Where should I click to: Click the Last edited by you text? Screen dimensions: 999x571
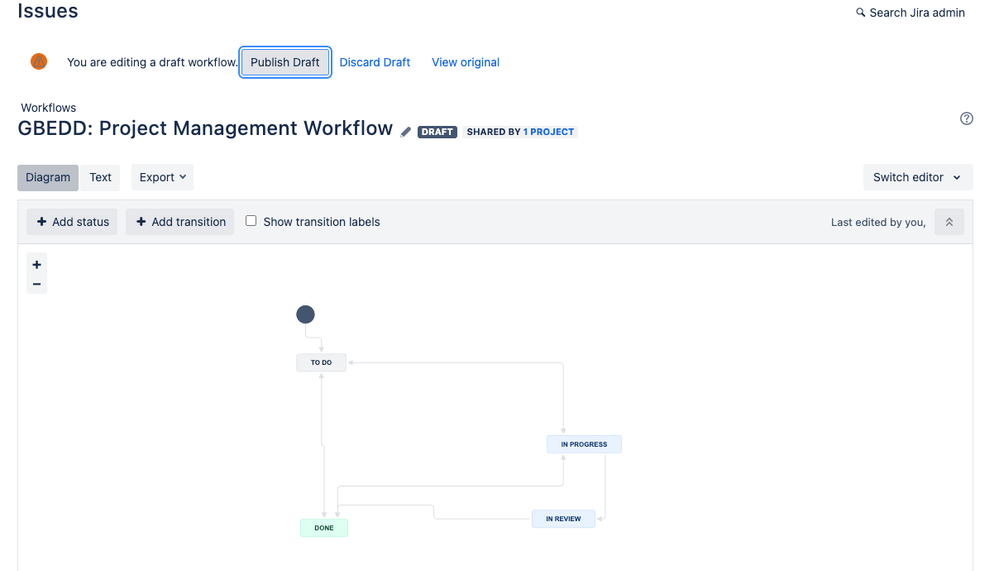(x=878, y=222)
